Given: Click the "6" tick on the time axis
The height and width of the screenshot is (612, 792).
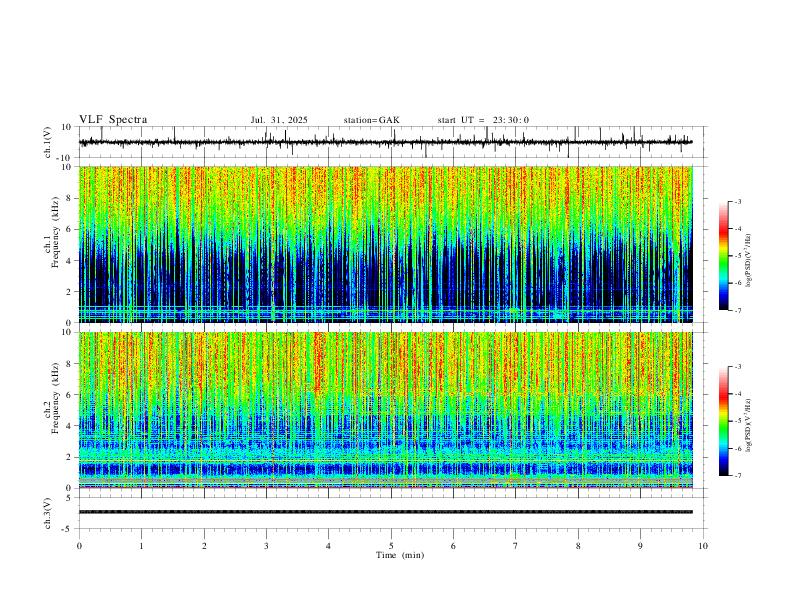Looking at the screenshot, I should 454,546.
